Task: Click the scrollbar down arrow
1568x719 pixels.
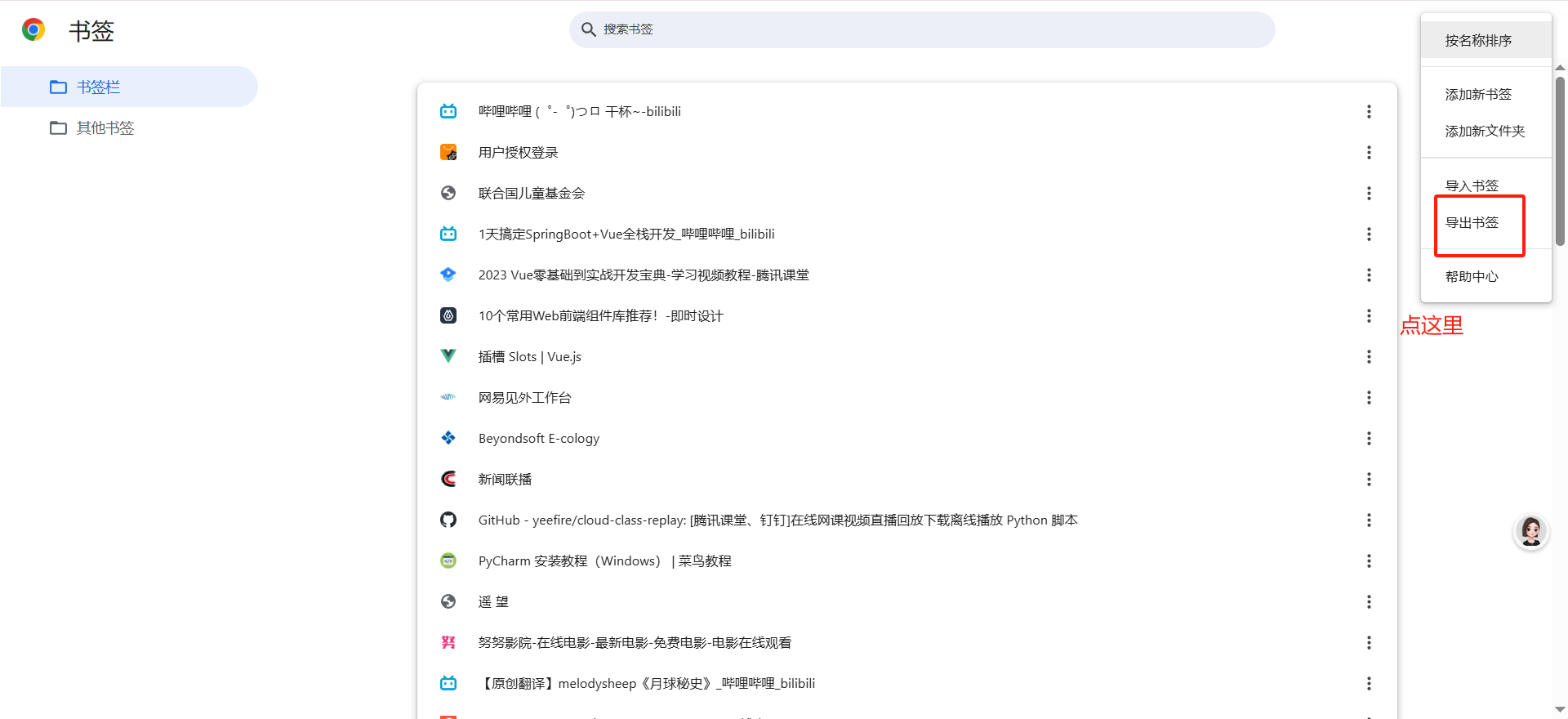Action: tap(1560, 709)
